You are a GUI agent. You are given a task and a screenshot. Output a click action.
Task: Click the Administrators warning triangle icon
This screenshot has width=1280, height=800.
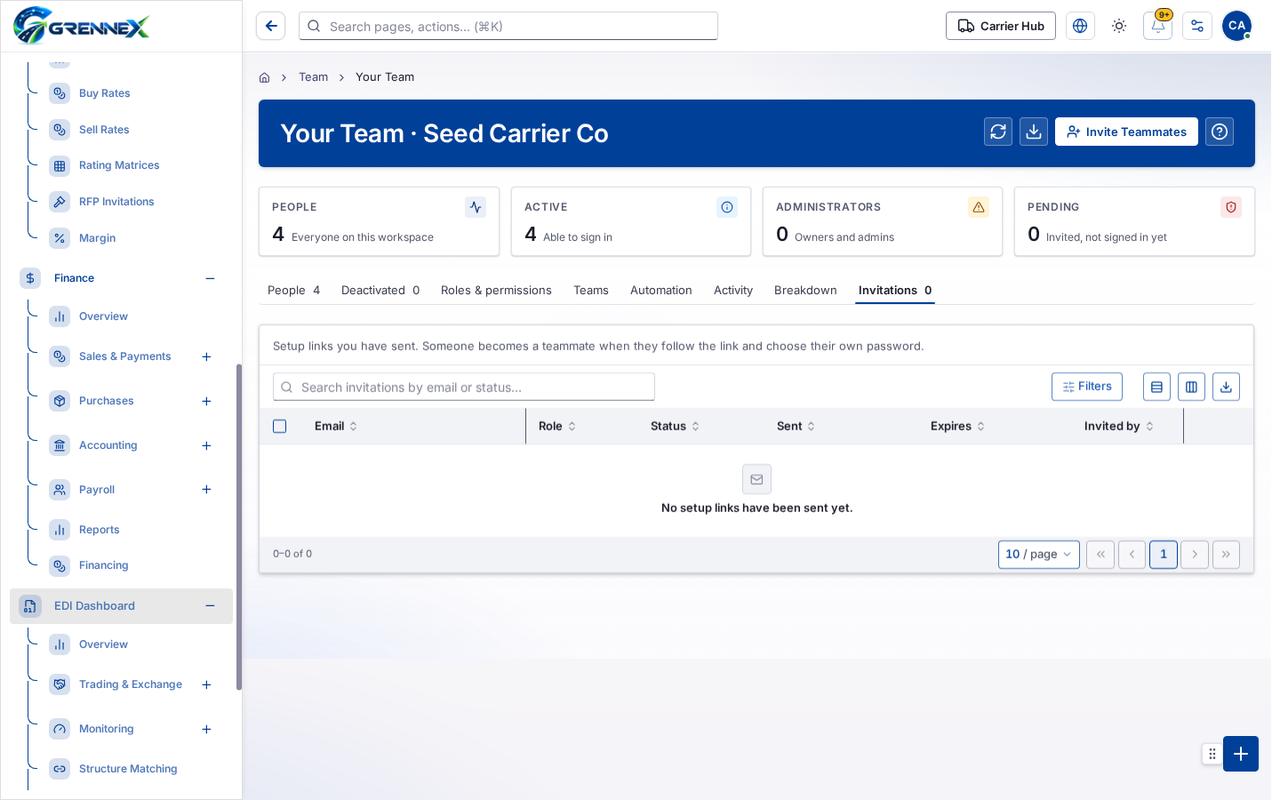click(979, 207)
